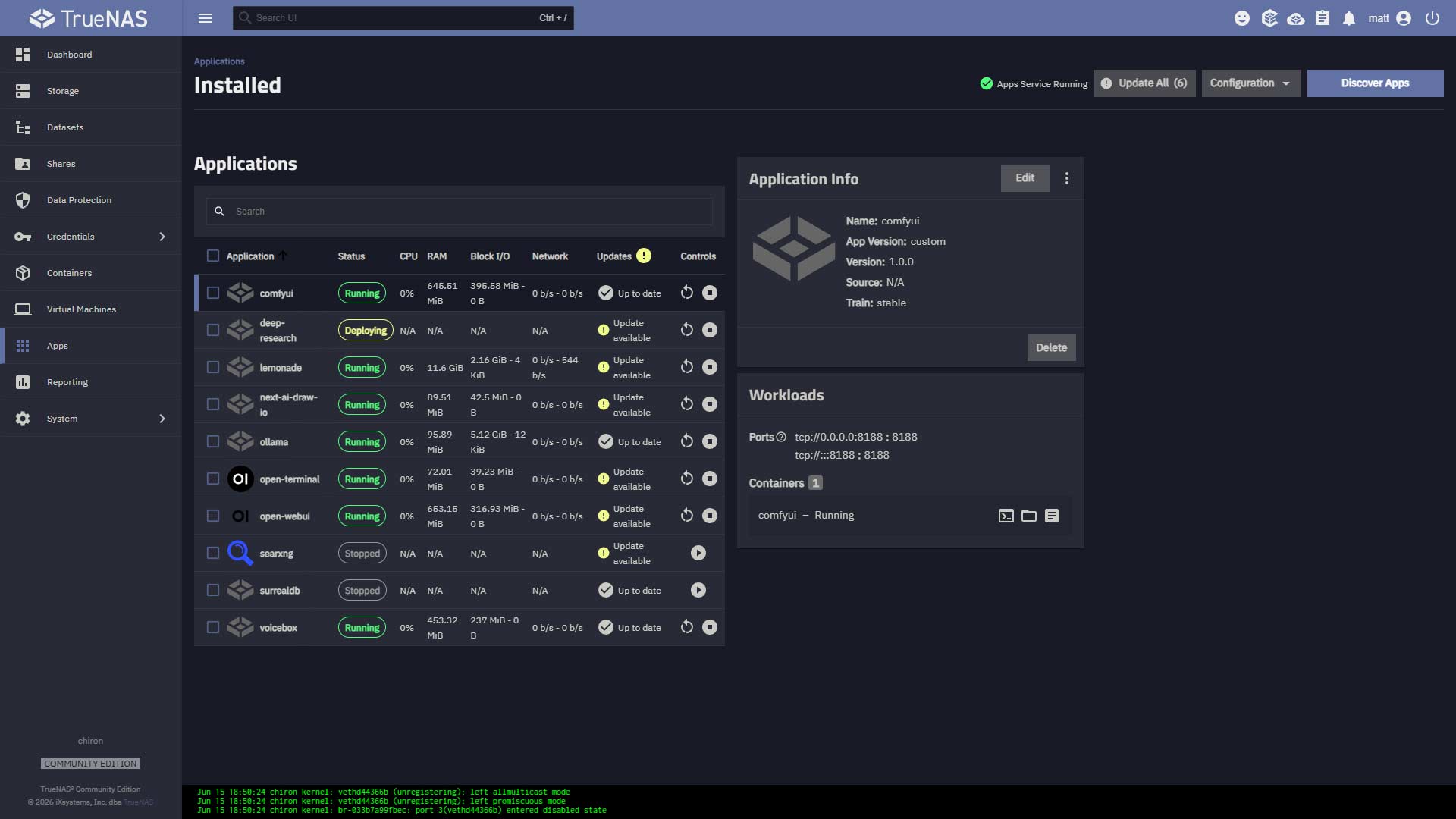This screenshot has width=1456, height=819.
Task: Click the Discover Apps button
Action: click(1375, 83)
